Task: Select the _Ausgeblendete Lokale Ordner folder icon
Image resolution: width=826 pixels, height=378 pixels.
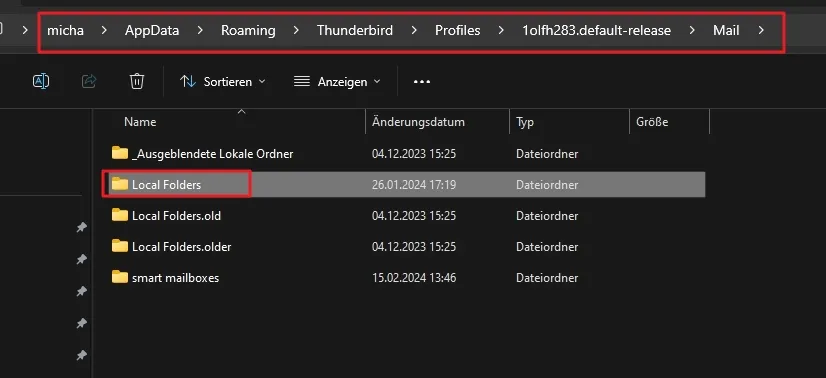Action: click(120, 153)
